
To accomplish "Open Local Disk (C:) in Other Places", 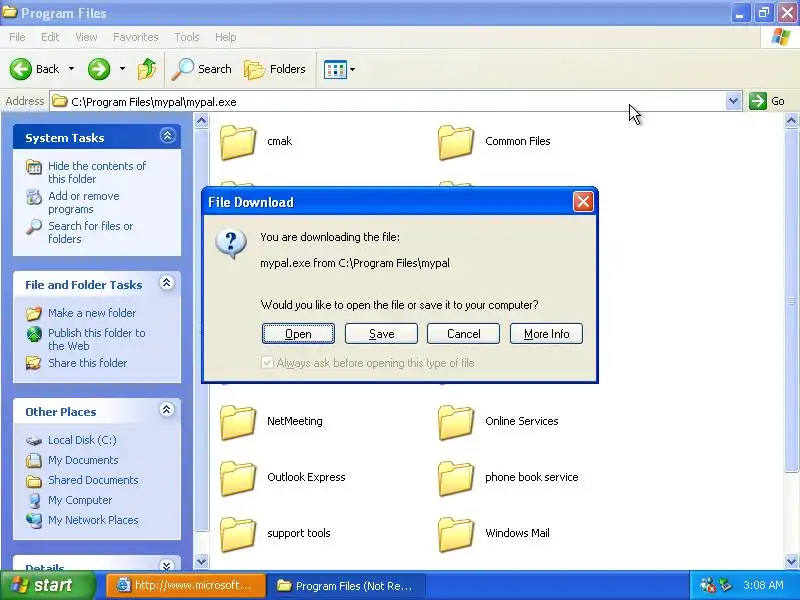I will (x=82, y=440).
